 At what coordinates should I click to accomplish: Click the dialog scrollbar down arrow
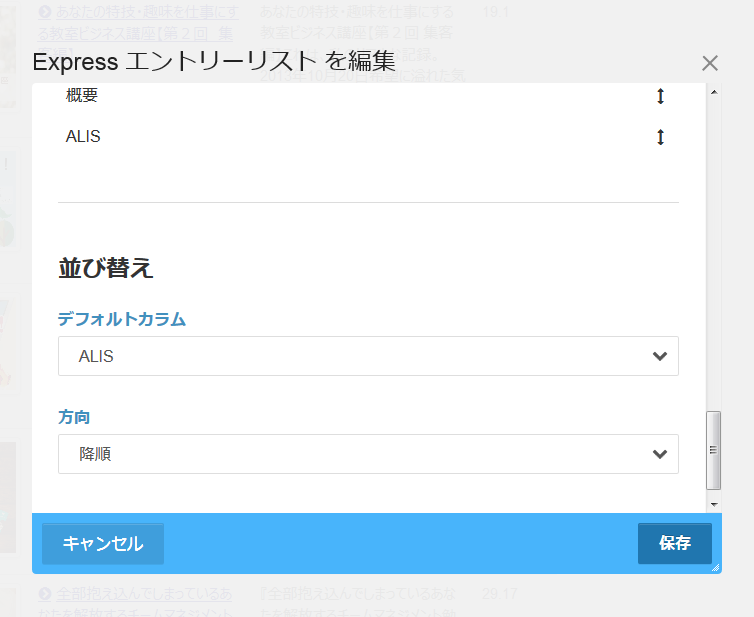tap(714, 503)
